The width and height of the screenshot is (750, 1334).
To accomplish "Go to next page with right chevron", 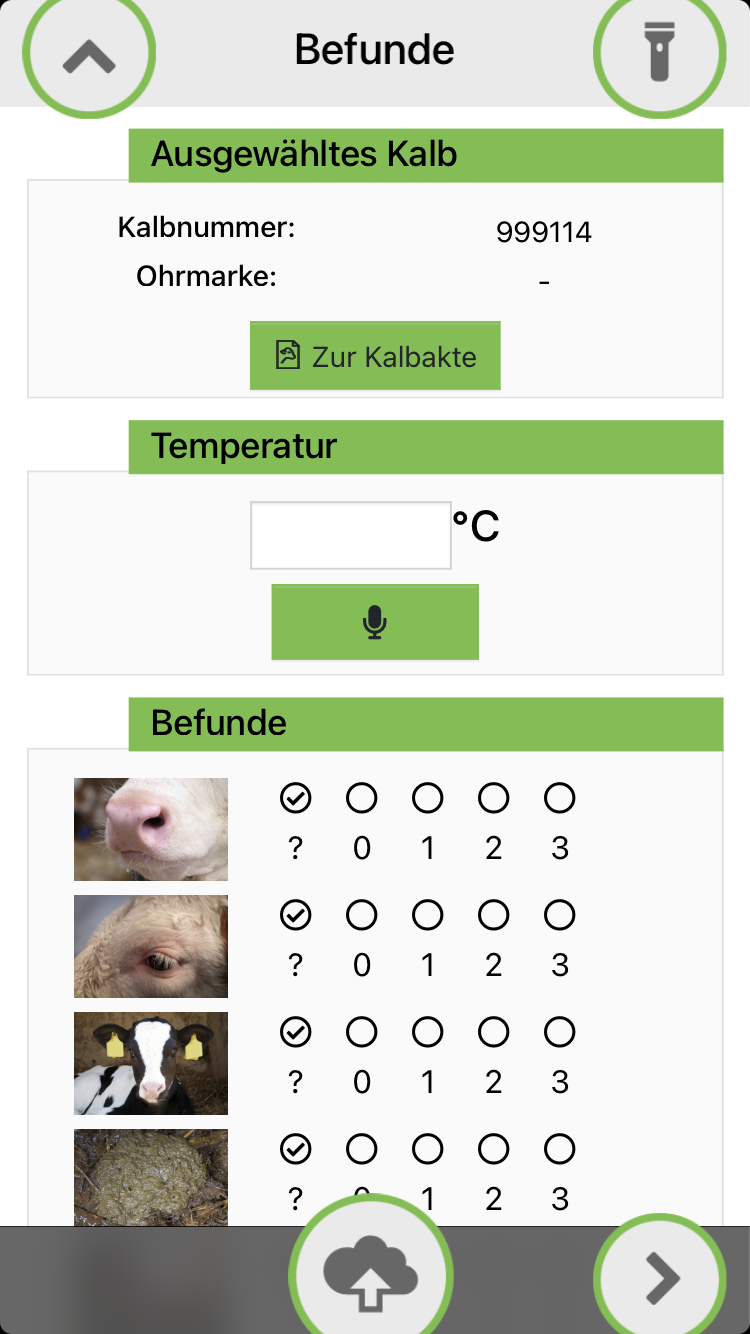I will click(x=660, y=1278).
